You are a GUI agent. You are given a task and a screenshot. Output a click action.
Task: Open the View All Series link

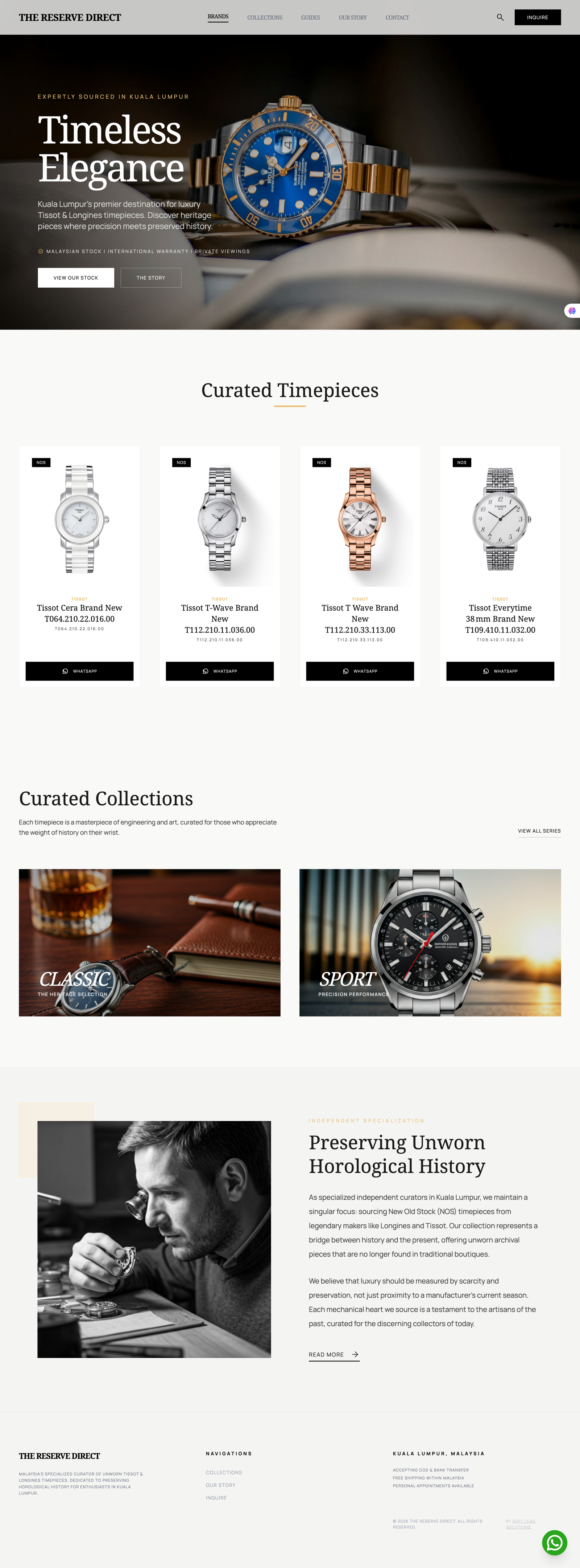click(539, 831)
